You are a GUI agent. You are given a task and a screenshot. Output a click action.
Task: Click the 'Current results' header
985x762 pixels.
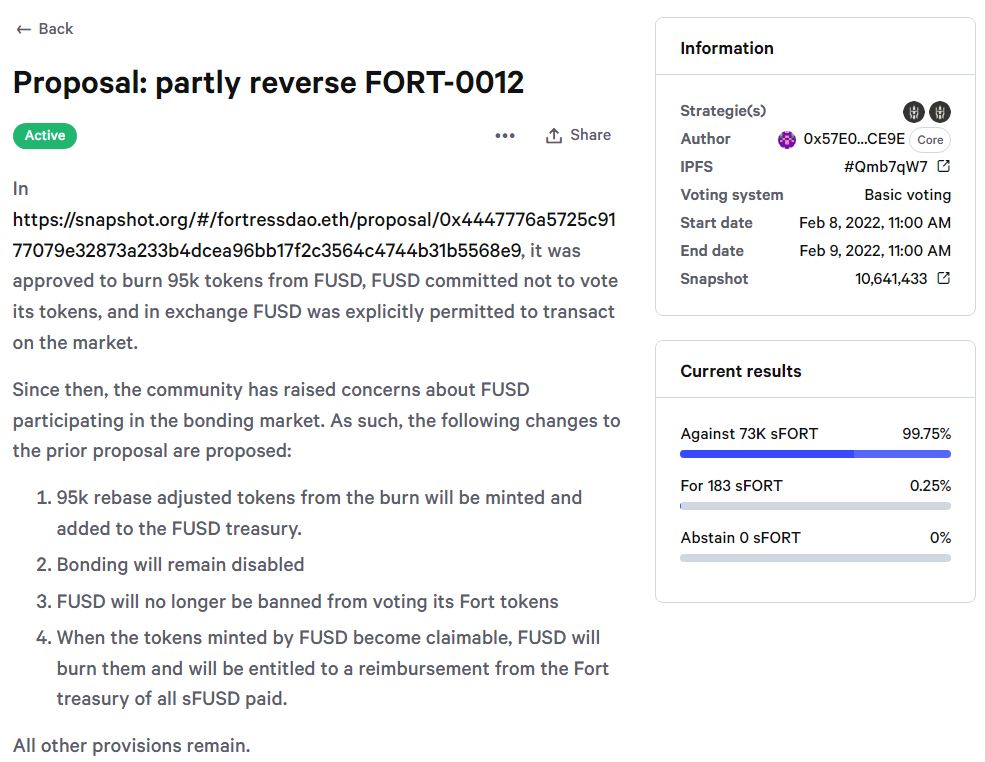741,371
